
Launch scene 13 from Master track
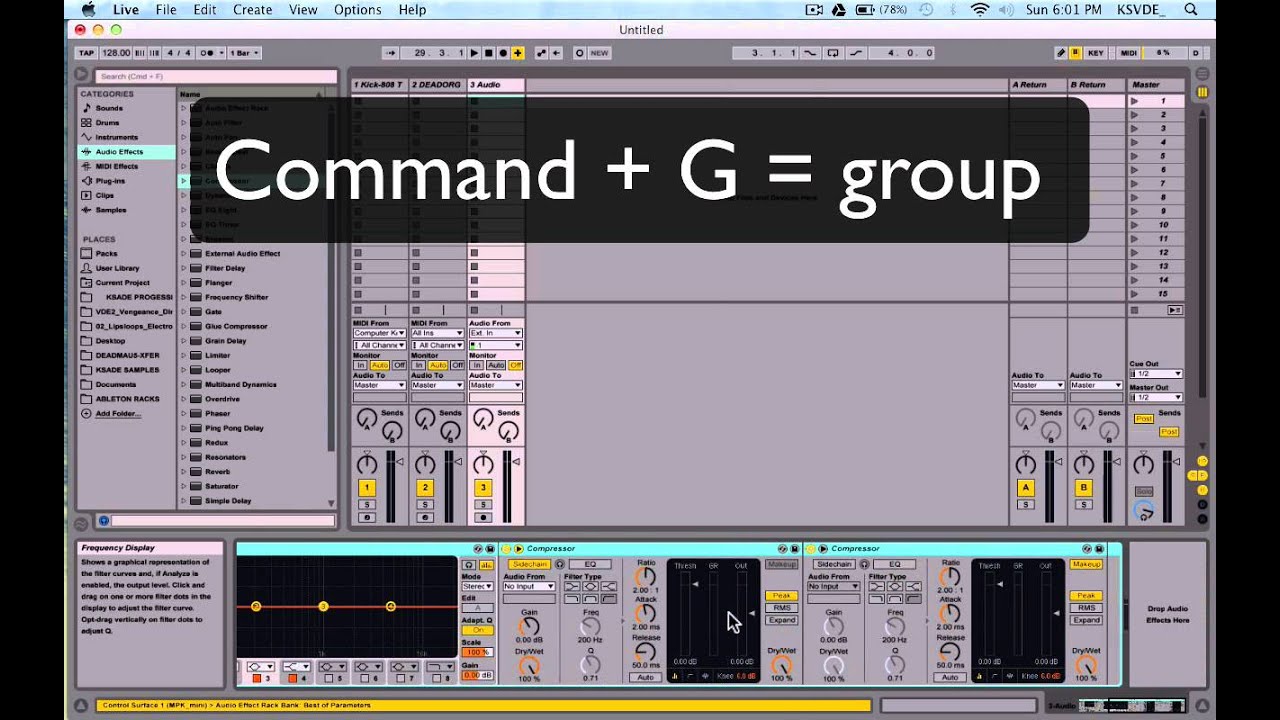1135,267
